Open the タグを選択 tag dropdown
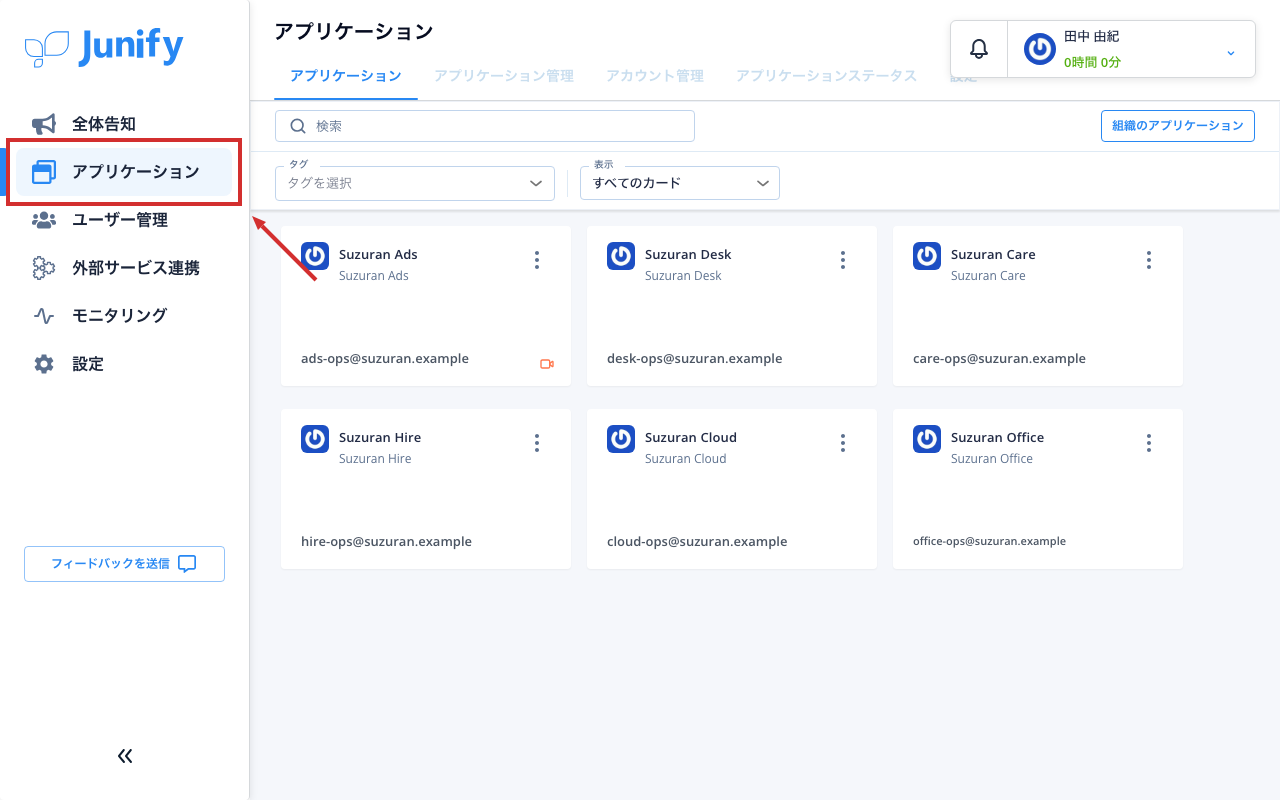 [415, 183]
